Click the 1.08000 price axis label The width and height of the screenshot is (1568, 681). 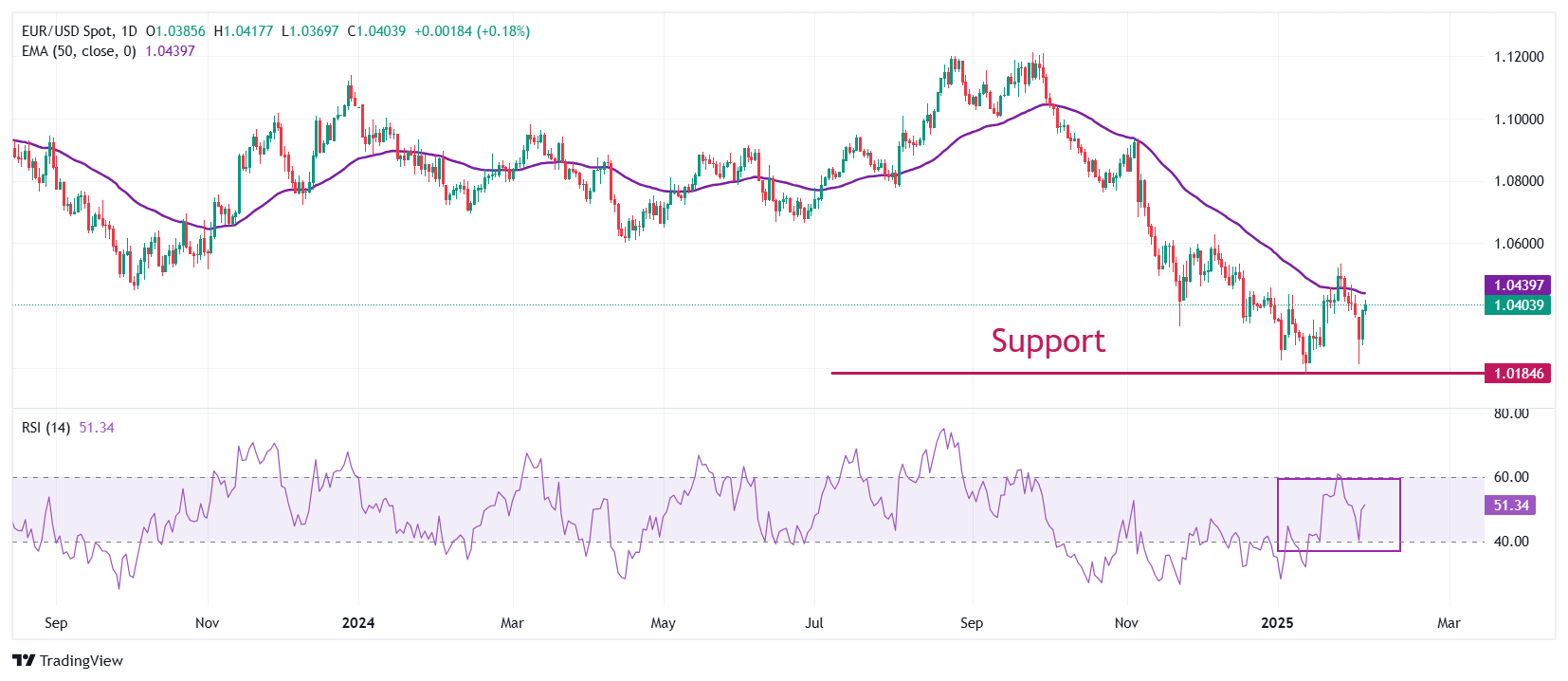tap(1519, 181)
